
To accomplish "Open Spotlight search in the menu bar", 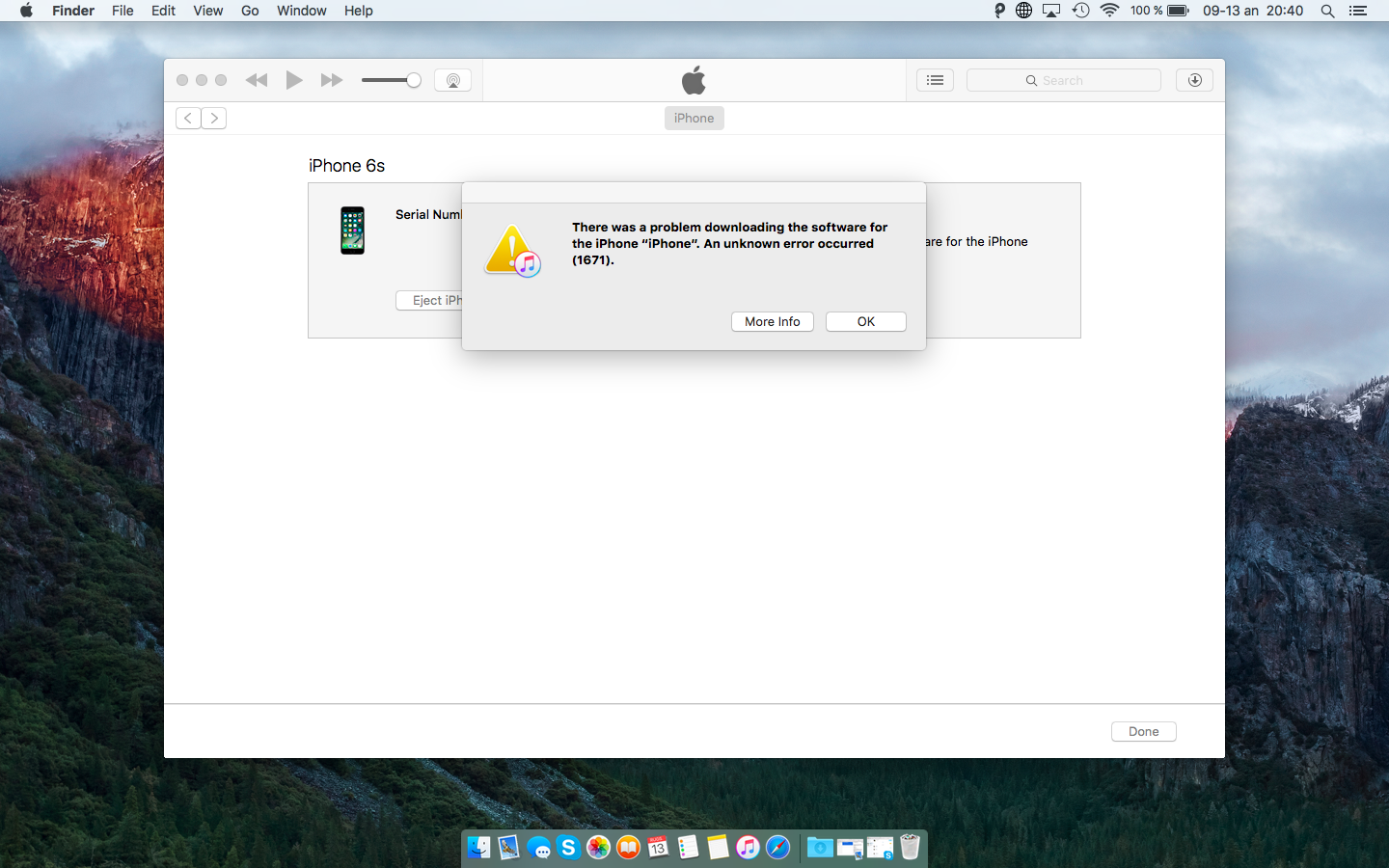I will 1327,11.
